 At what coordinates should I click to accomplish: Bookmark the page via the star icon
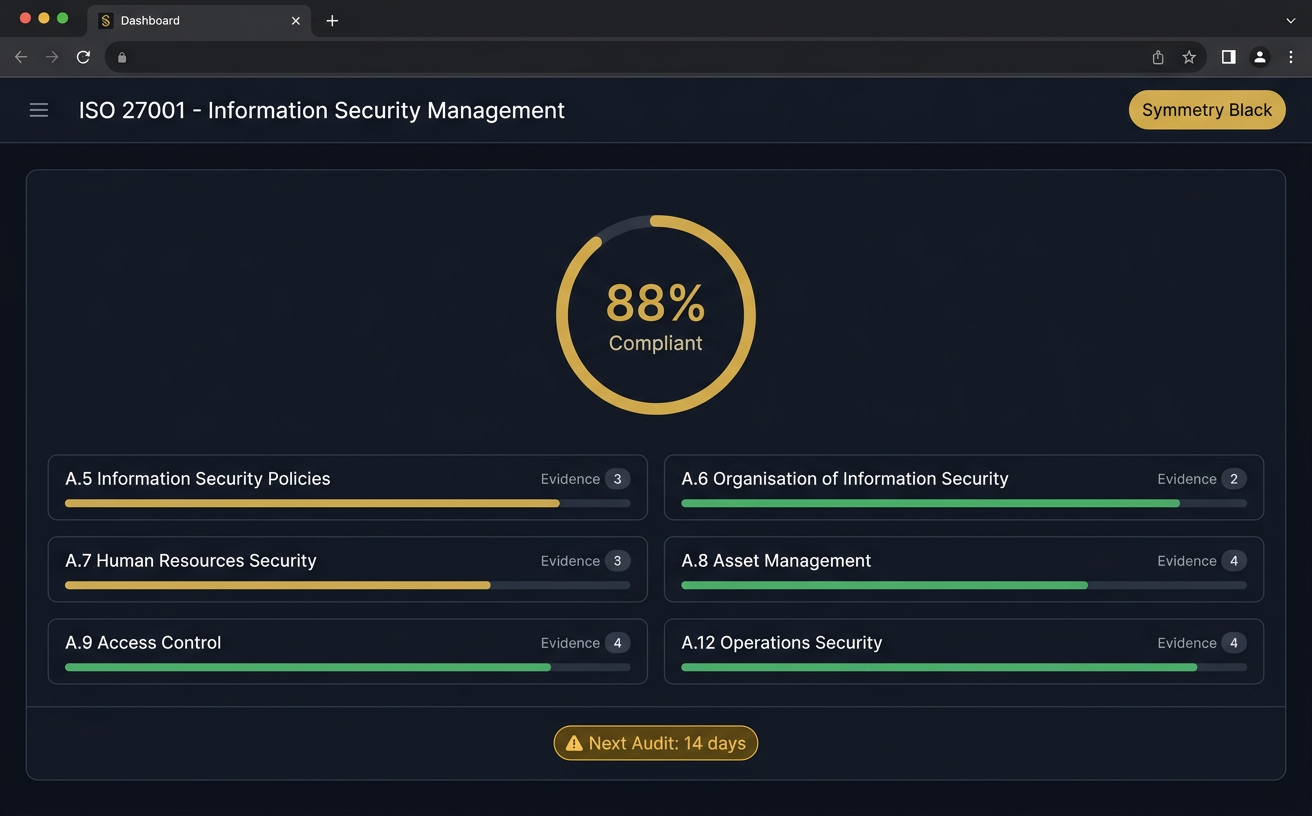tap(1189, 57)
